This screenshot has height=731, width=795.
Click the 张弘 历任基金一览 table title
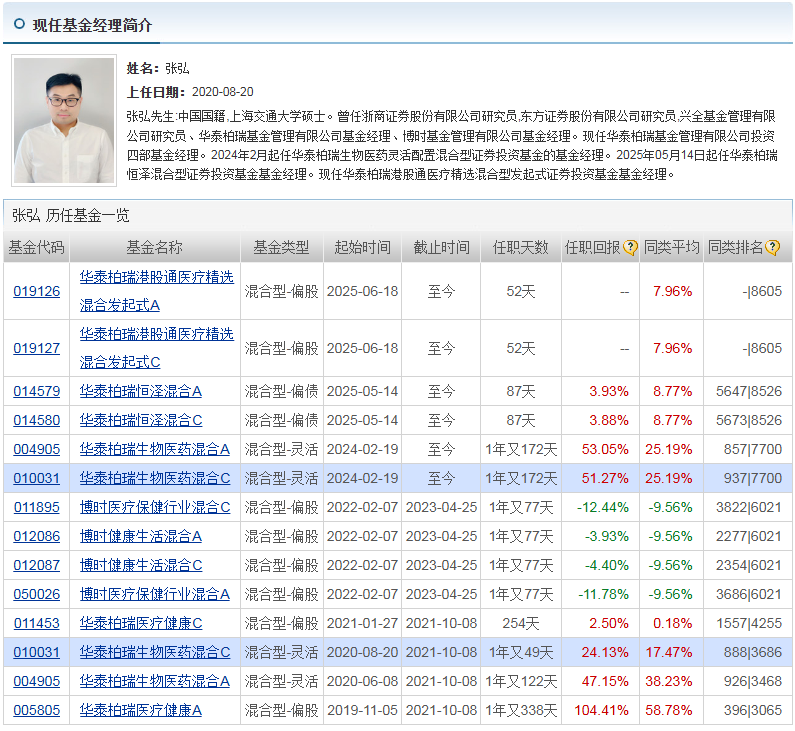(x=71, y=215)
